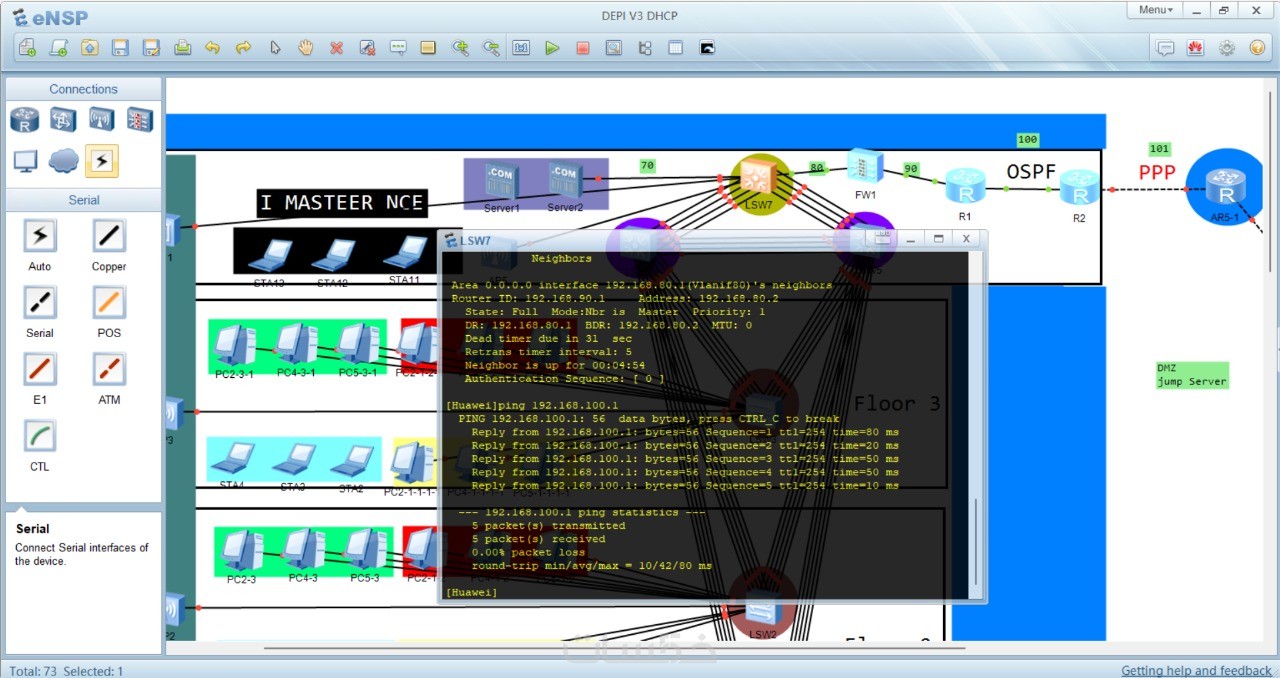Click the DMZ jump Server note
This screenshot has height=678, width=1280.
pyautogui.click(x=1191, y=375)
